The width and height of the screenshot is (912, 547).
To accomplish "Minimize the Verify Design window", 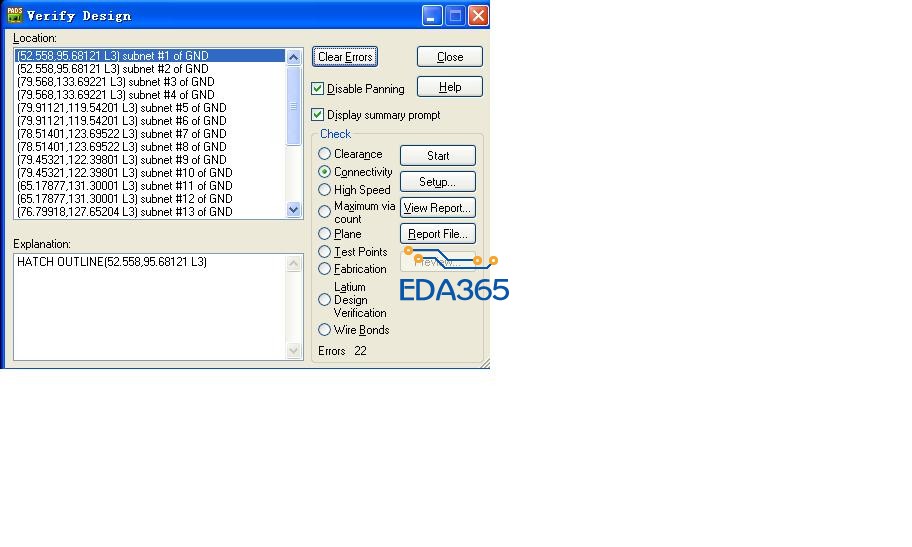I will click(x=432, y=15).
